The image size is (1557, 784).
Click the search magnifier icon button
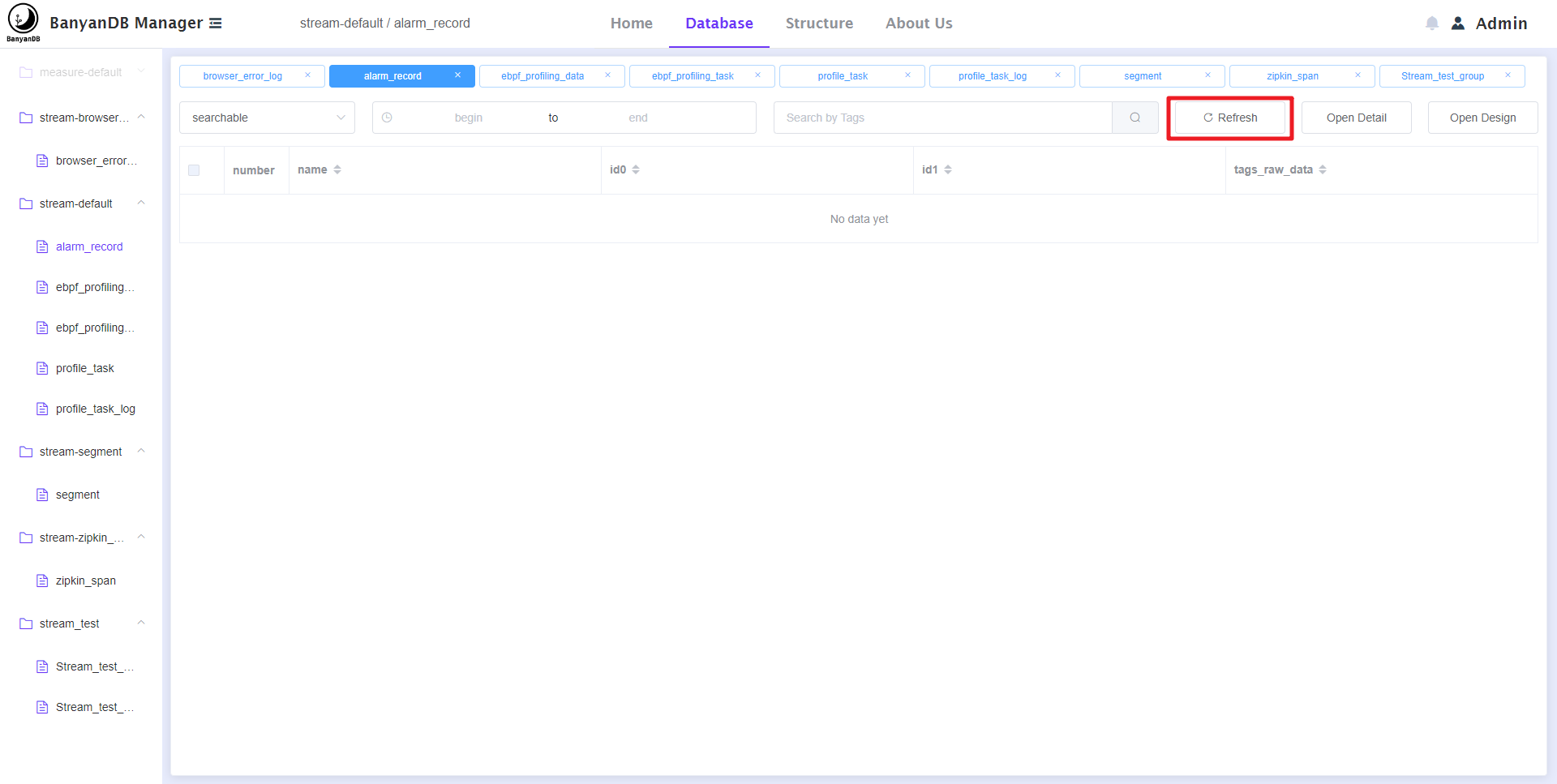pos(1135,118)
